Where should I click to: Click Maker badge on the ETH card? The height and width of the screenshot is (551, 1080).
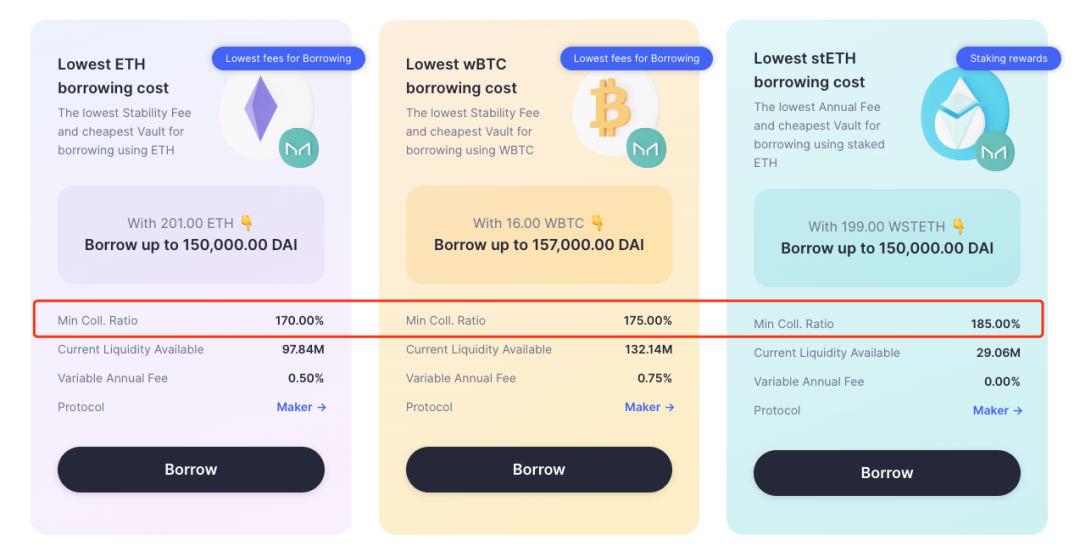(298, 148)
